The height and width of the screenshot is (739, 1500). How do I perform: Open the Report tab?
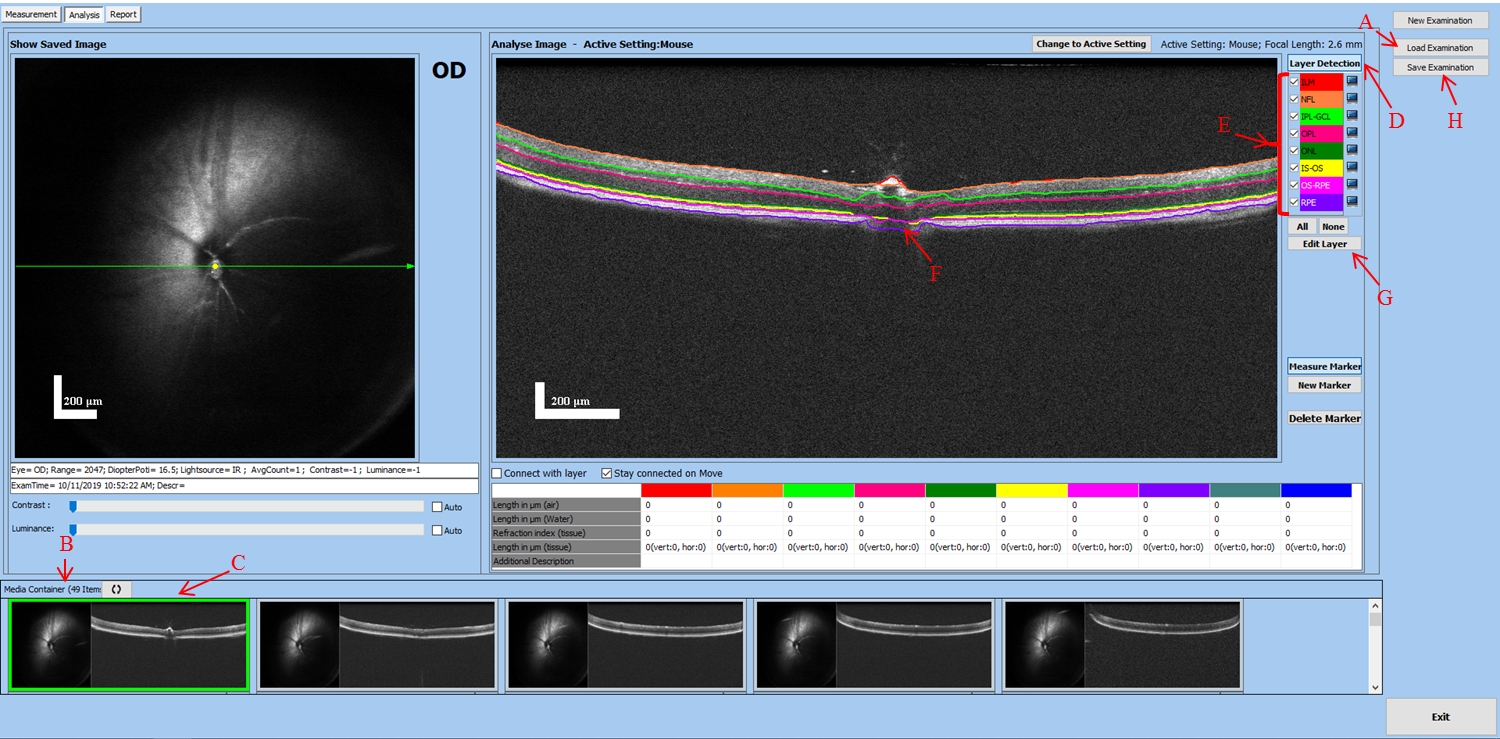(x=123, y=14)
